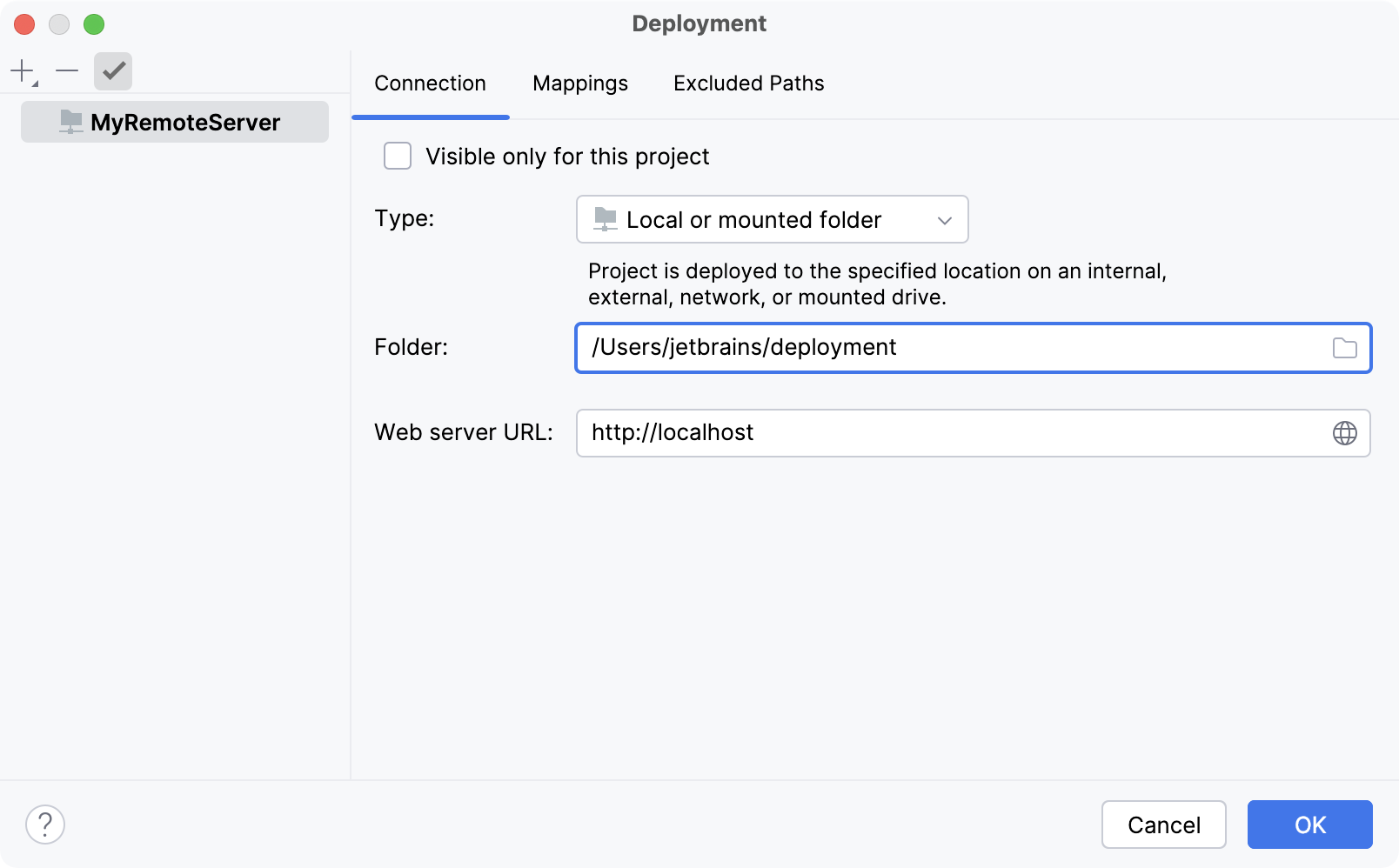The width and height of the screenshot is (1399, 868).
Task: Click the chevron on Local or mounted folder
Action: pyautogui.click(x=945, y=220)
